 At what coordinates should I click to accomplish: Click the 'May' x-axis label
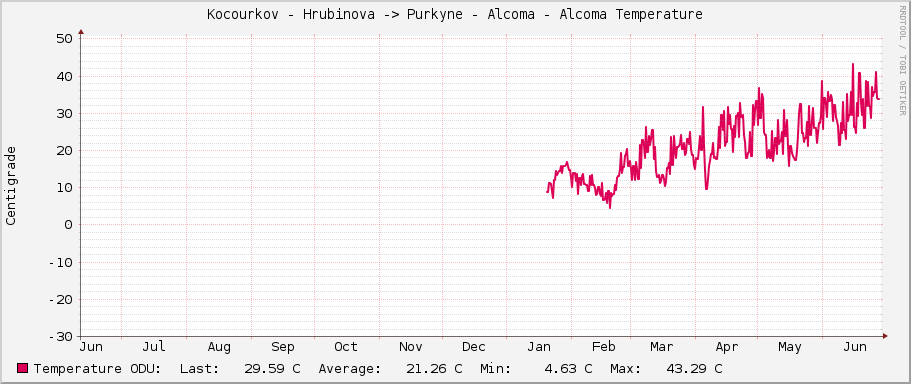[x=790, y=347]
